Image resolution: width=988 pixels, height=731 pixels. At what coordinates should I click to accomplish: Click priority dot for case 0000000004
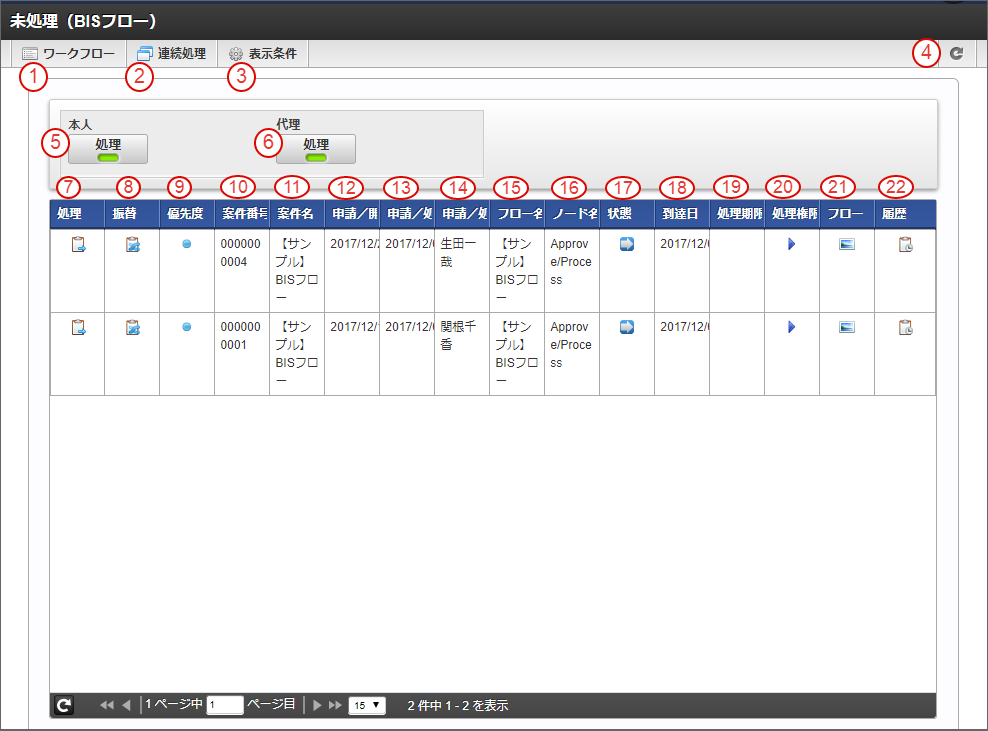(x=187, y=244)
